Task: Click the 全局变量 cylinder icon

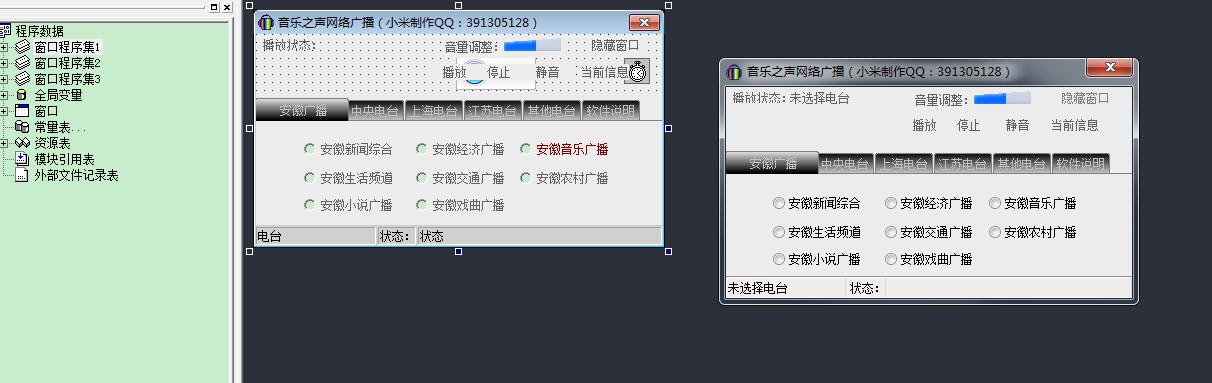Action: point(22,95)
